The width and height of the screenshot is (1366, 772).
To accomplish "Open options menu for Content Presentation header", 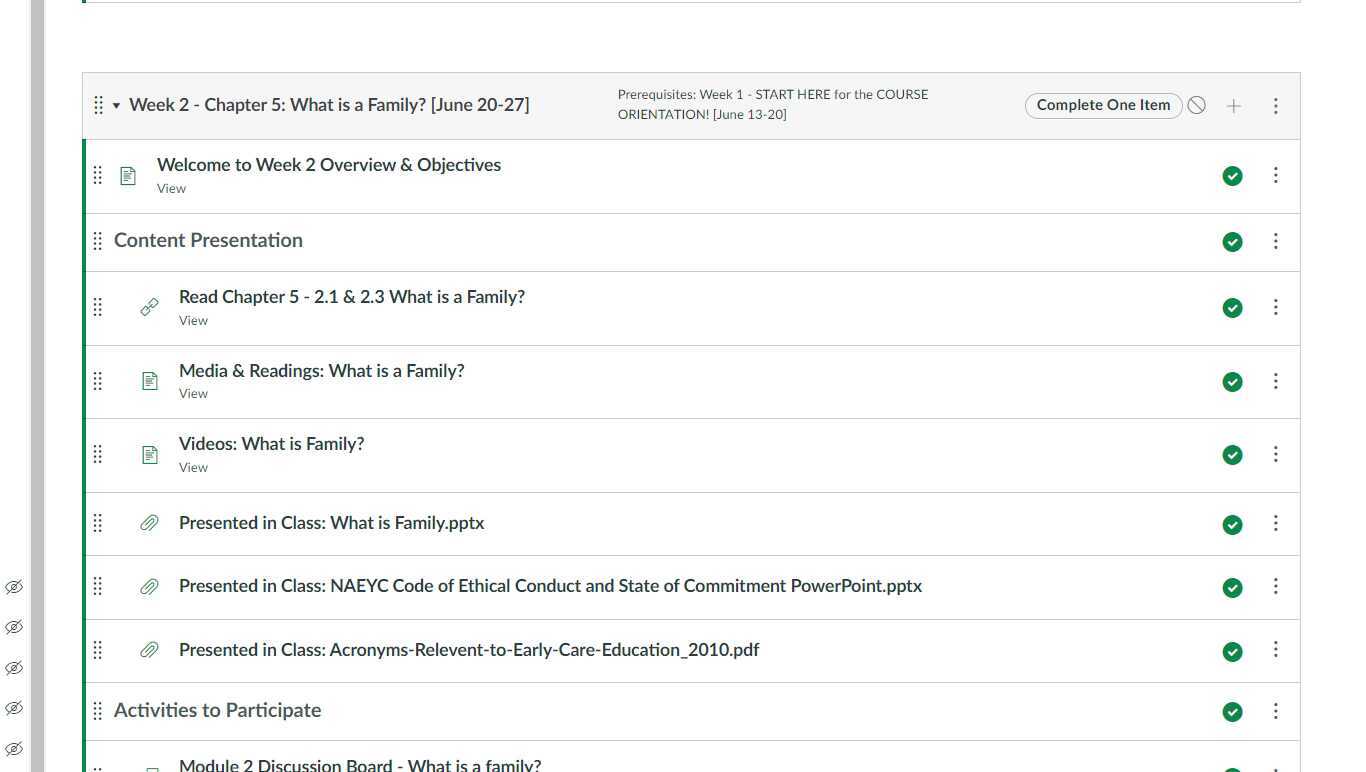I will 1275,241.
